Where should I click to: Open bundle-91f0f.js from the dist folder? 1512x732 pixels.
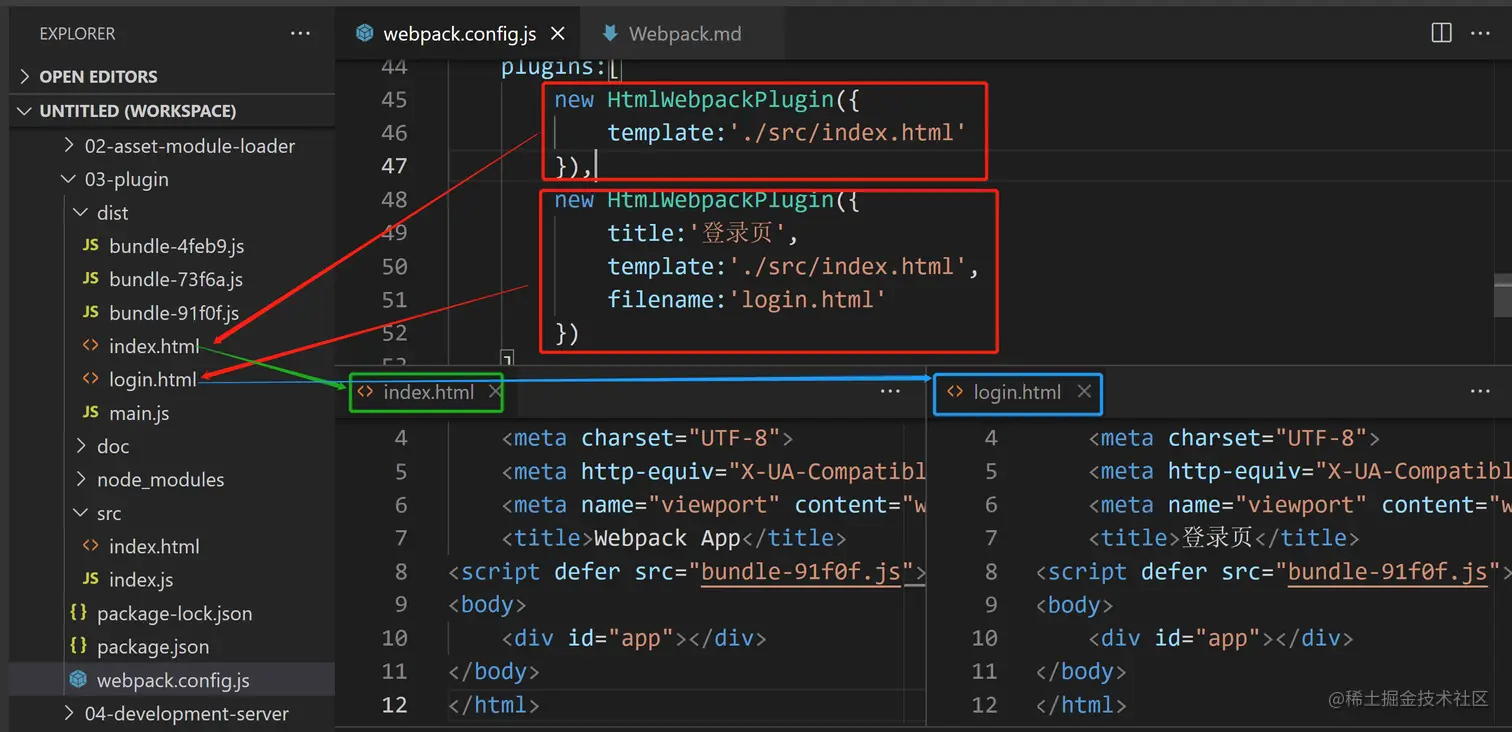tap(172, 313)
